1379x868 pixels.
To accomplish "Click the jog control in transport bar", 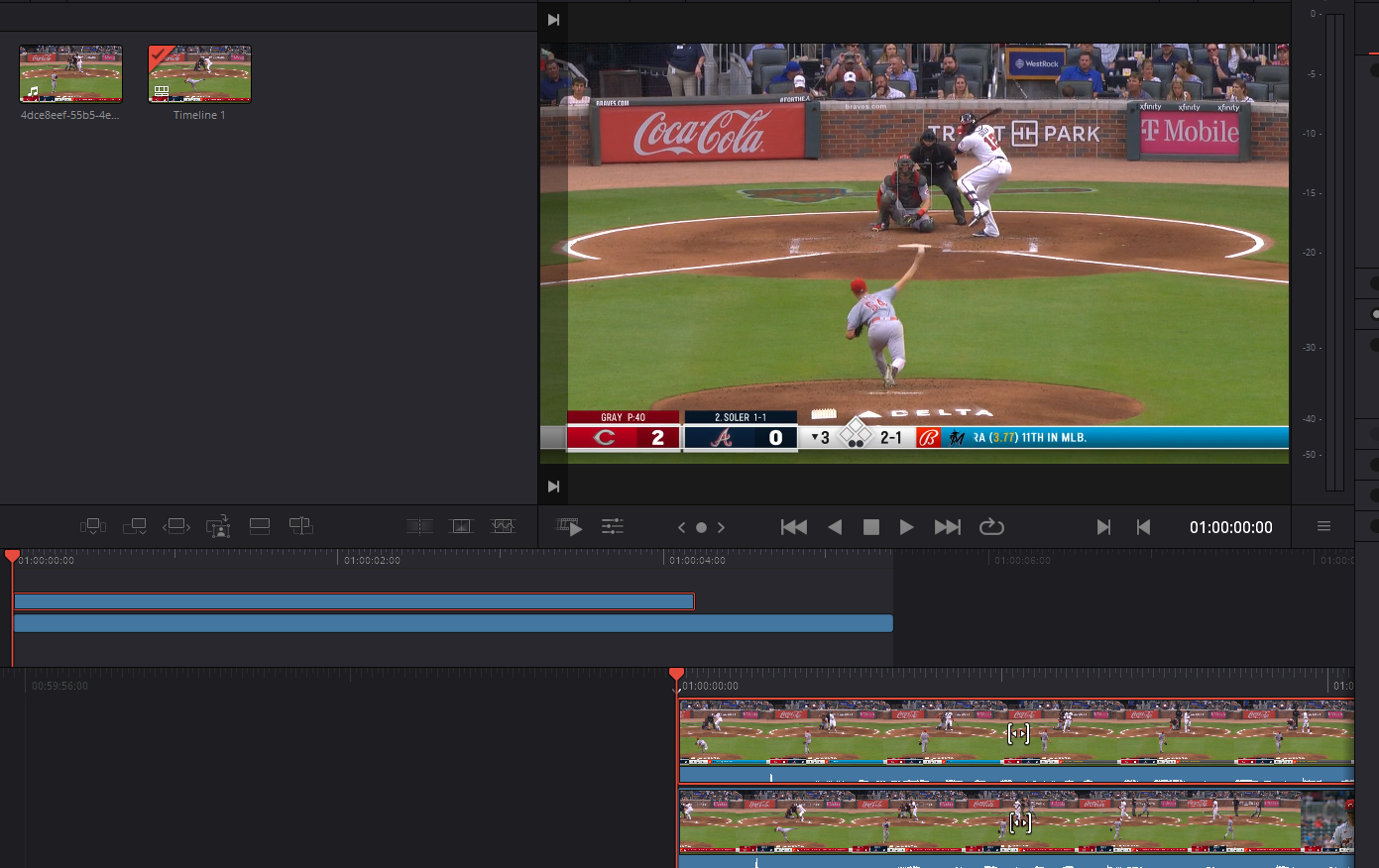I will tap(701, 527).
